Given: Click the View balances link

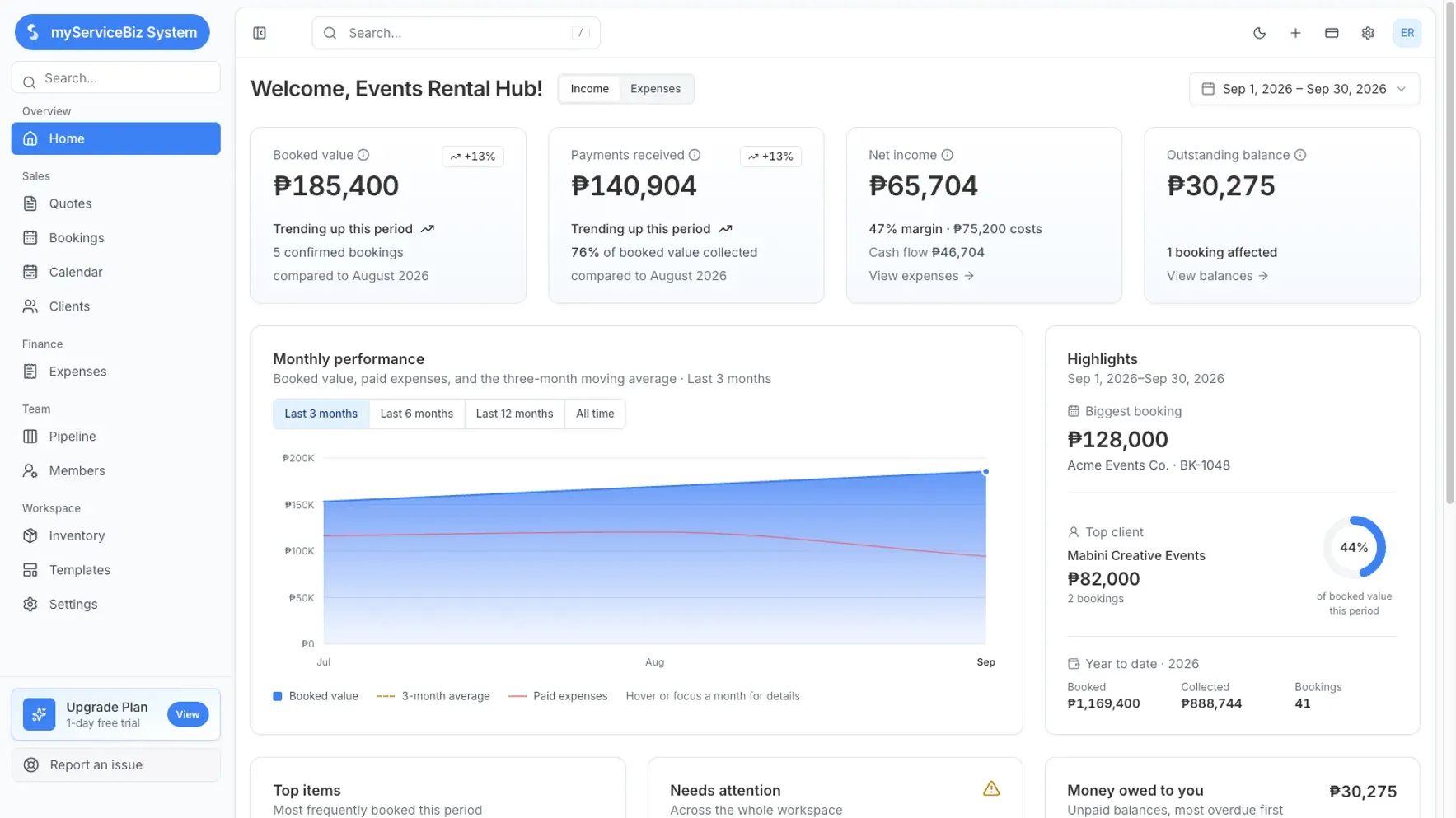Looking at the screenshot, I should click(1217, 276).
